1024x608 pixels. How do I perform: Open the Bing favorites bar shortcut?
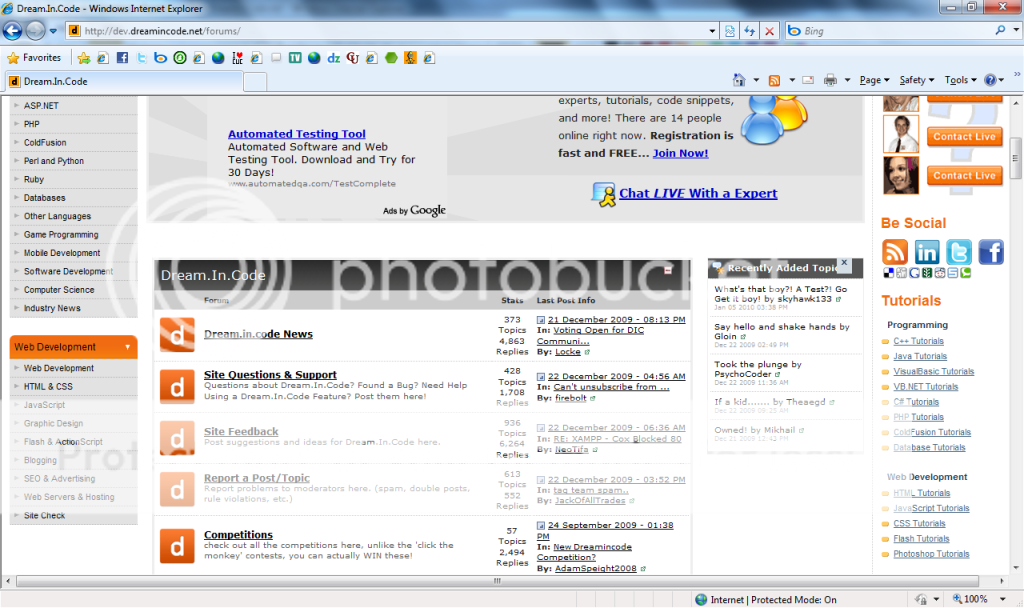point(160,57)
